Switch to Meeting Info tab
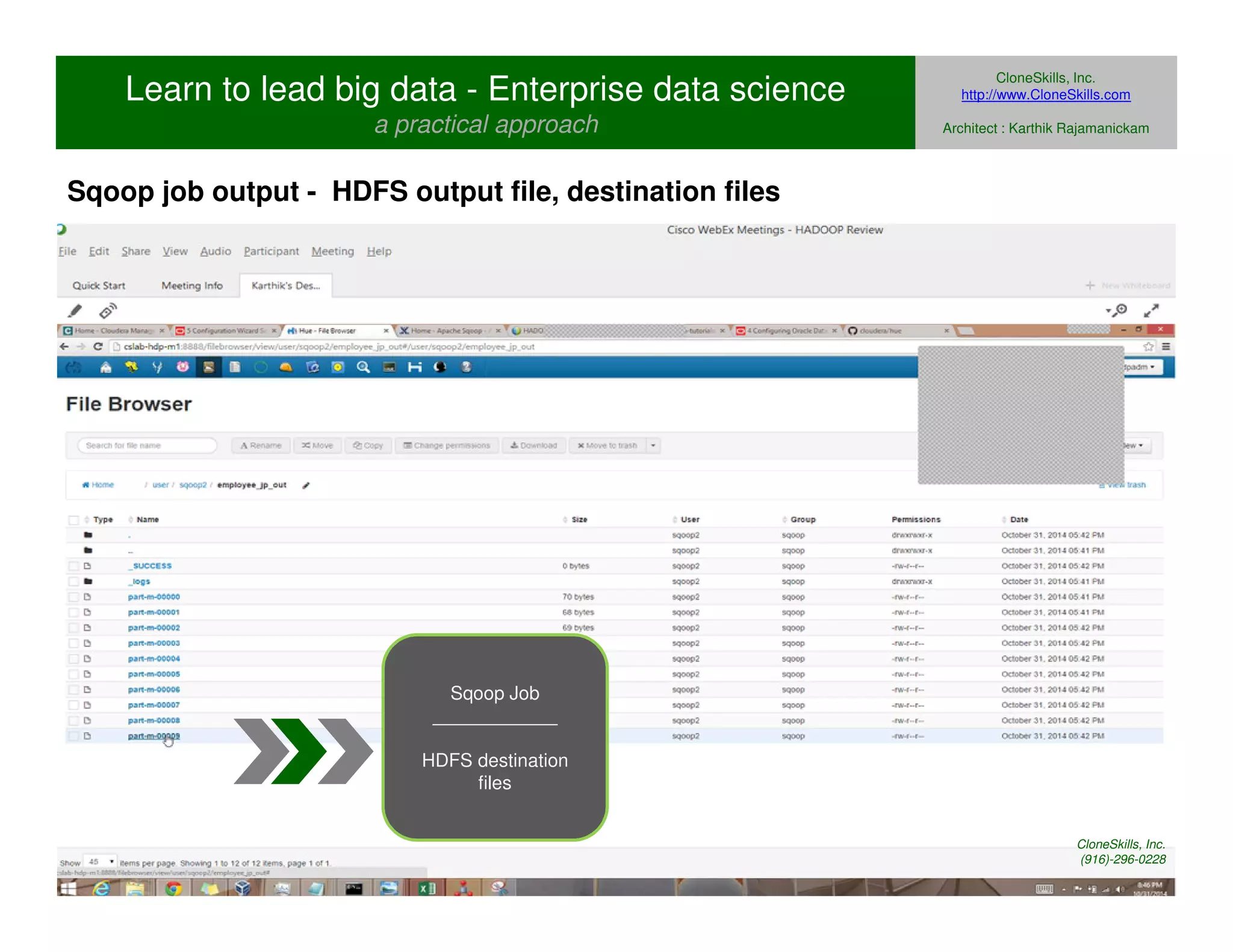Viewport: 1233px width, 952px height. coord(192,286)
